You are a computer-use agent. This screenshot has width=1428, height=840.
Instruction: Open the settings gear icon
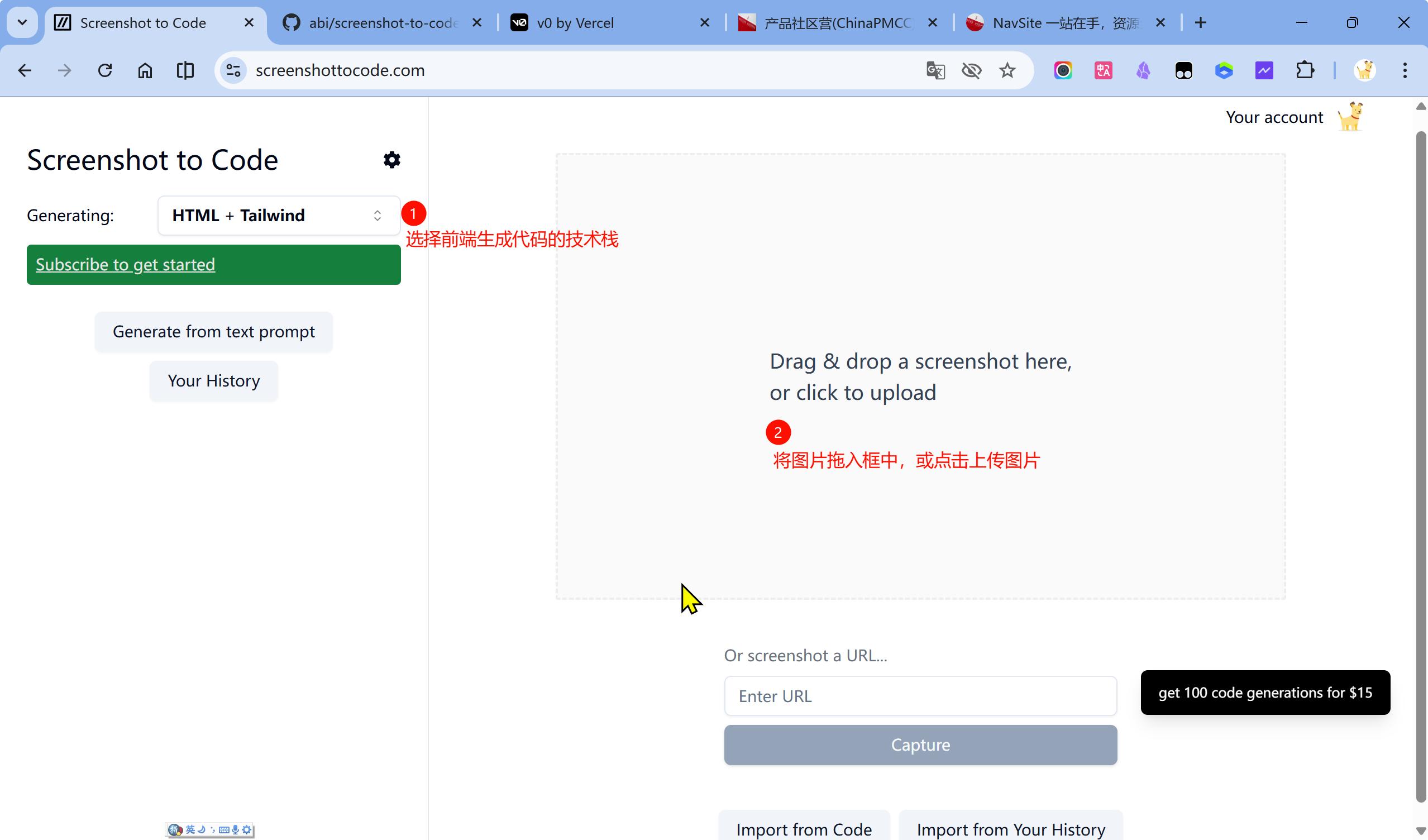[x=391, y=160]
